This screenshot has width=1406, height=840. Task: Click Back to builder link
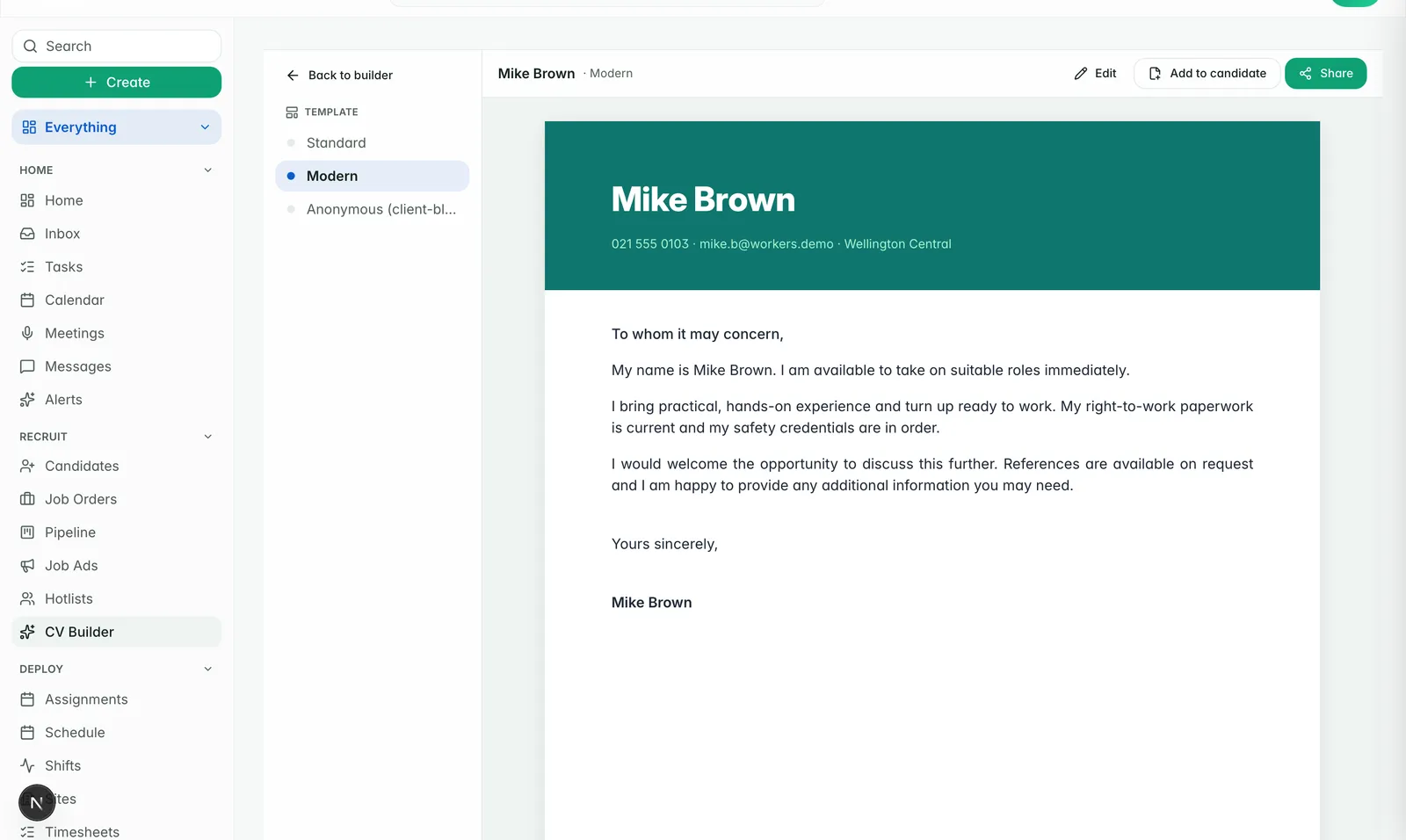click(340, 76)
